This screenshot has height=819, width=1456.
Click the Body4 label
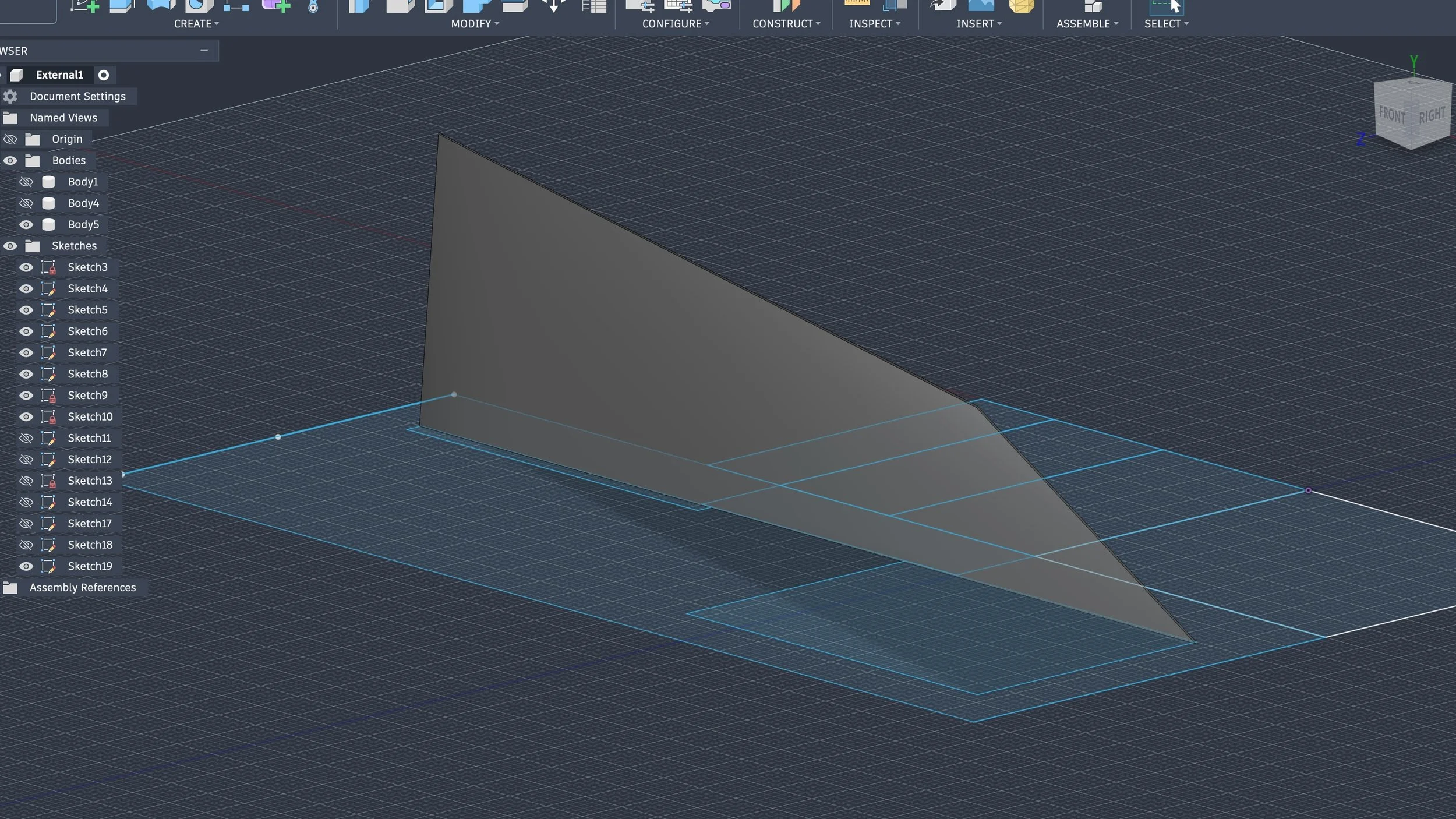click(x=84, y=203)
